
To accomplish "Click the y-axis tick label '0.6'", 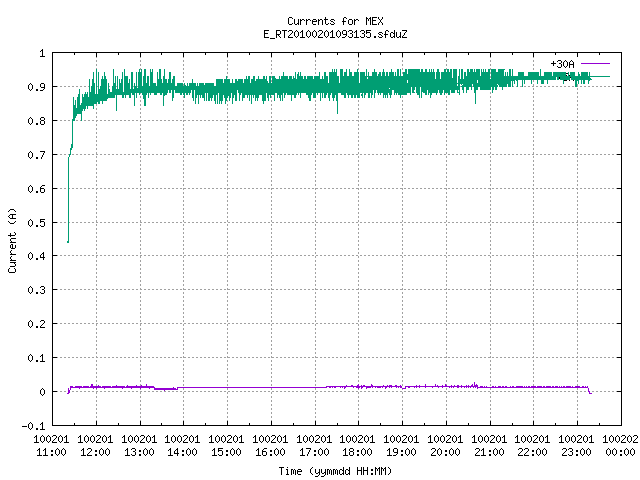I will [x=36, y=189].
